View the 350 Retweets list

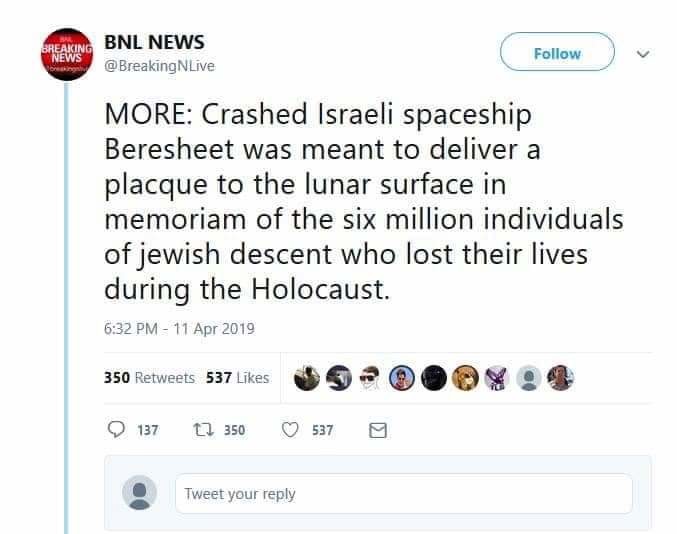(149, 378)
